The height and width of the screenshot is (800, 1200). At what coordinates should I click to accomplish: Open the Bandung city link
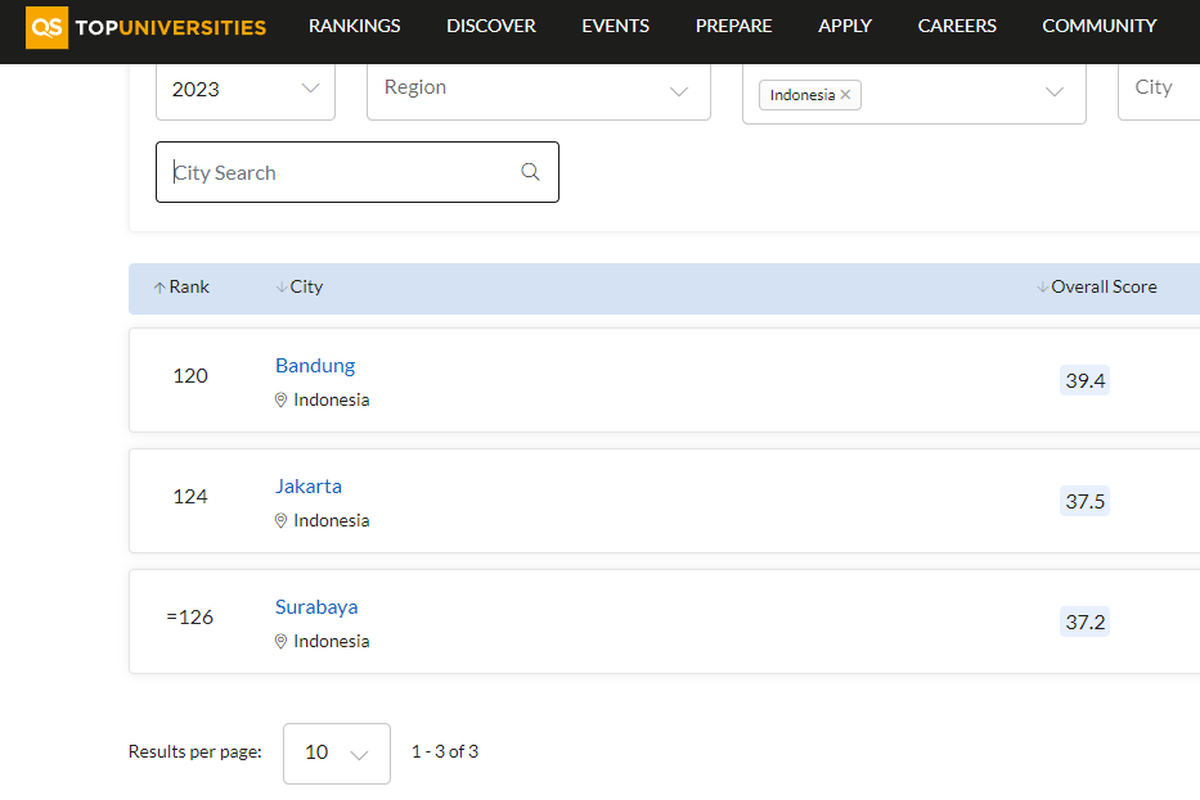[315, 366]
